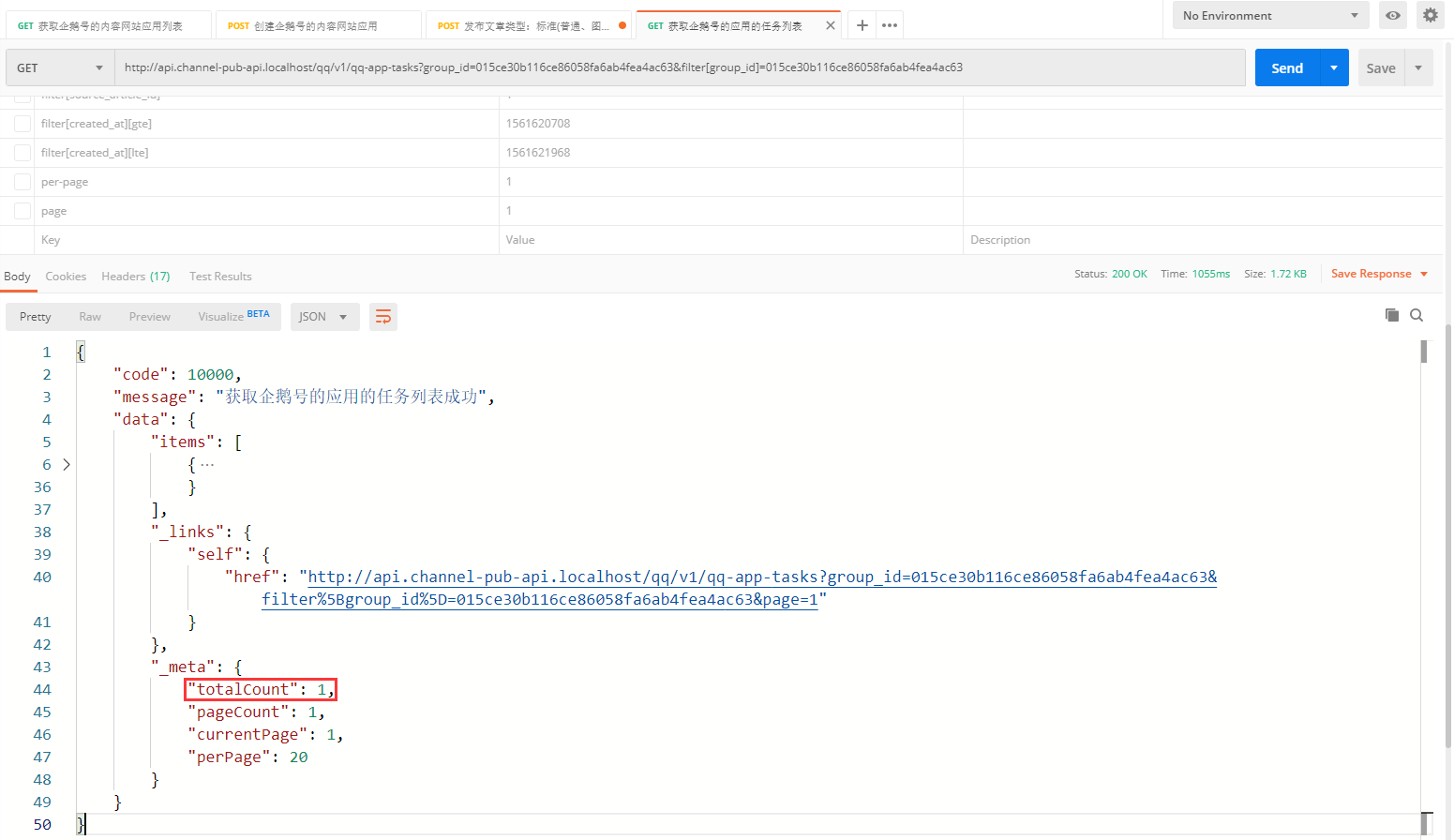Viewport: 1454px width, 840px height.
Task: Open the tab options ellipsis menu
Action: tap(890, 25)
